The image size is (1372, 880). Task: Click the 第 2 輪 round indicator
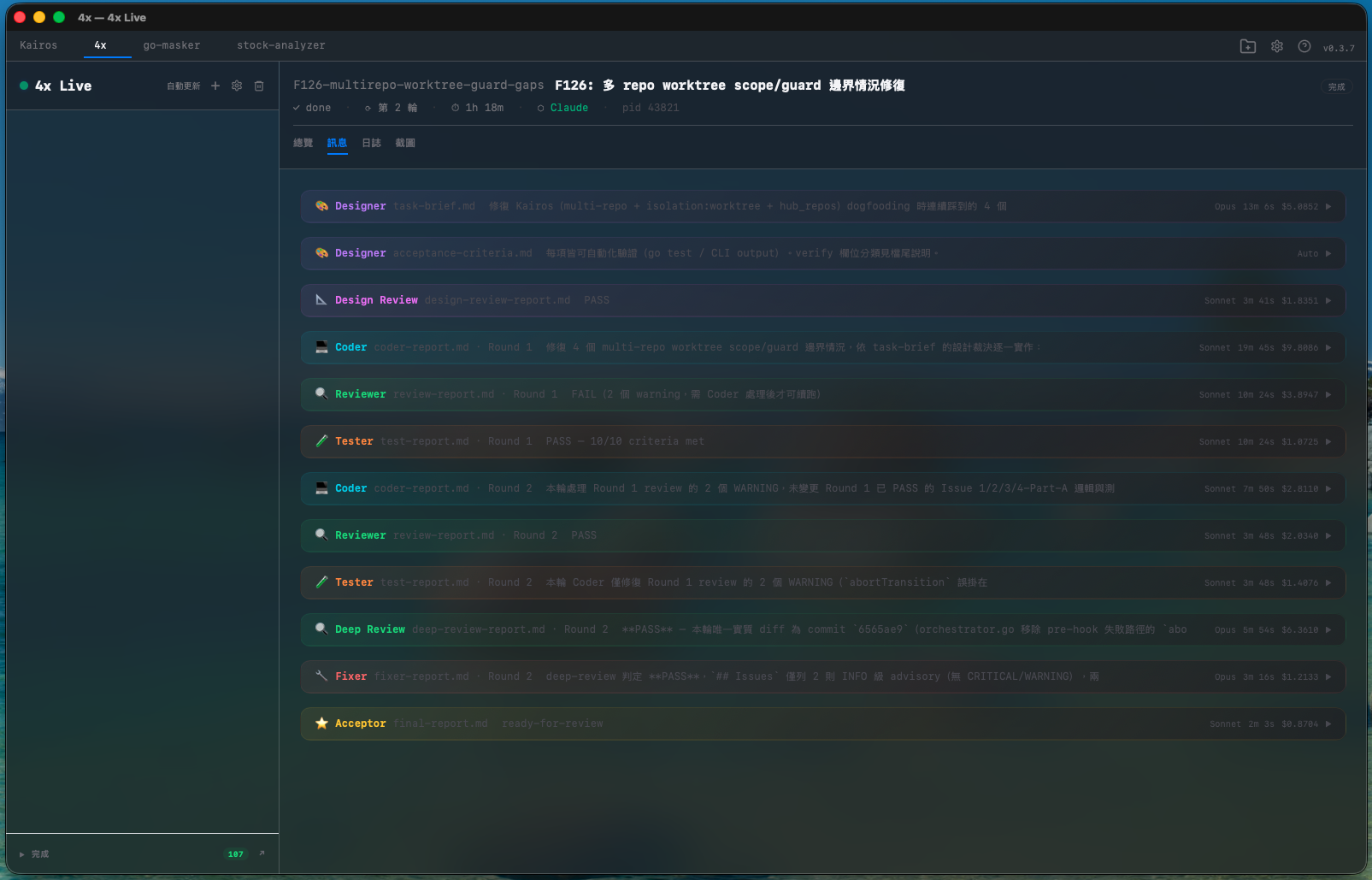pos(397,108)
